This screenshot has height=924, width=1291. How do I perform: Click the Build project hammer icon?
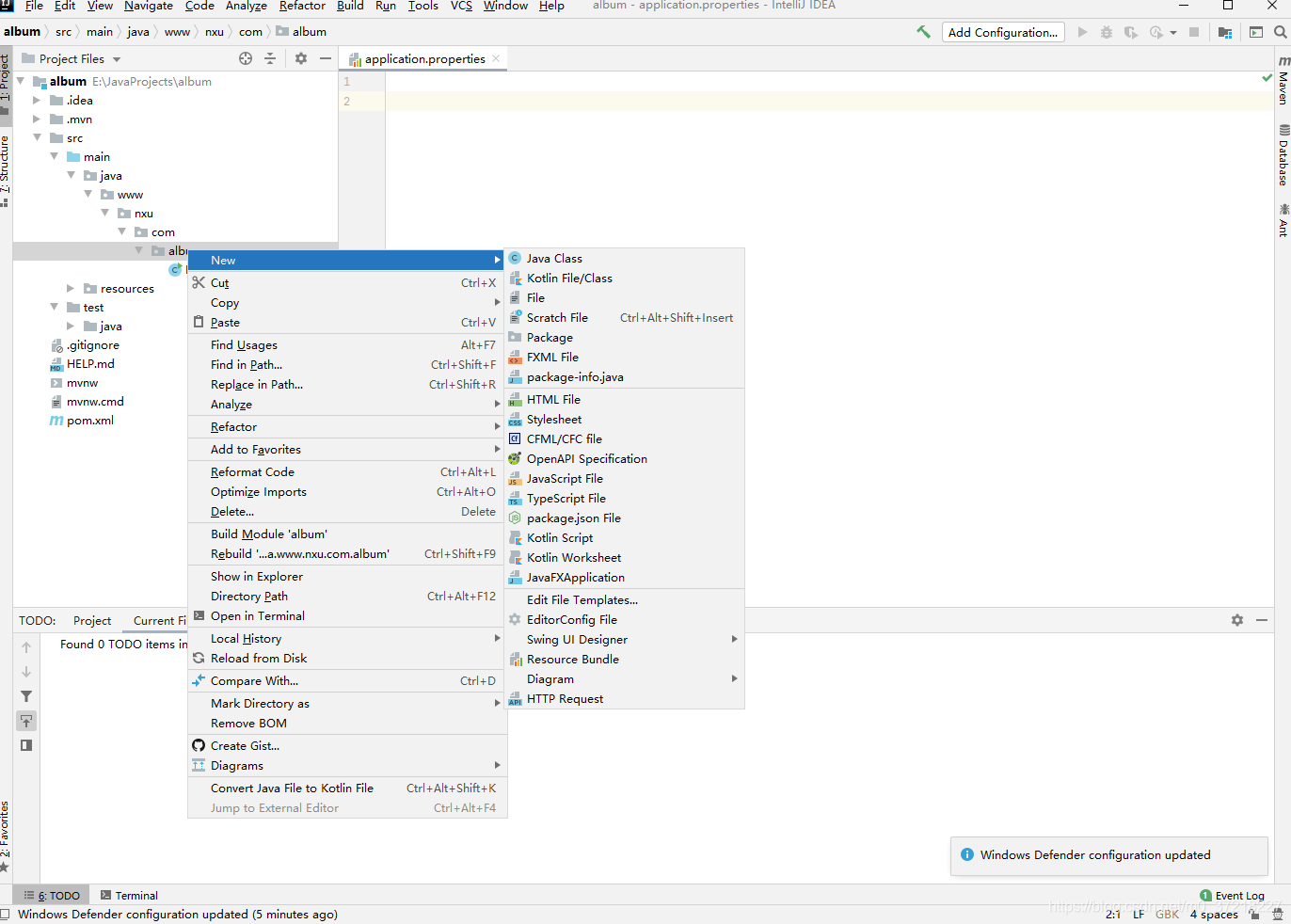point(923,32)
